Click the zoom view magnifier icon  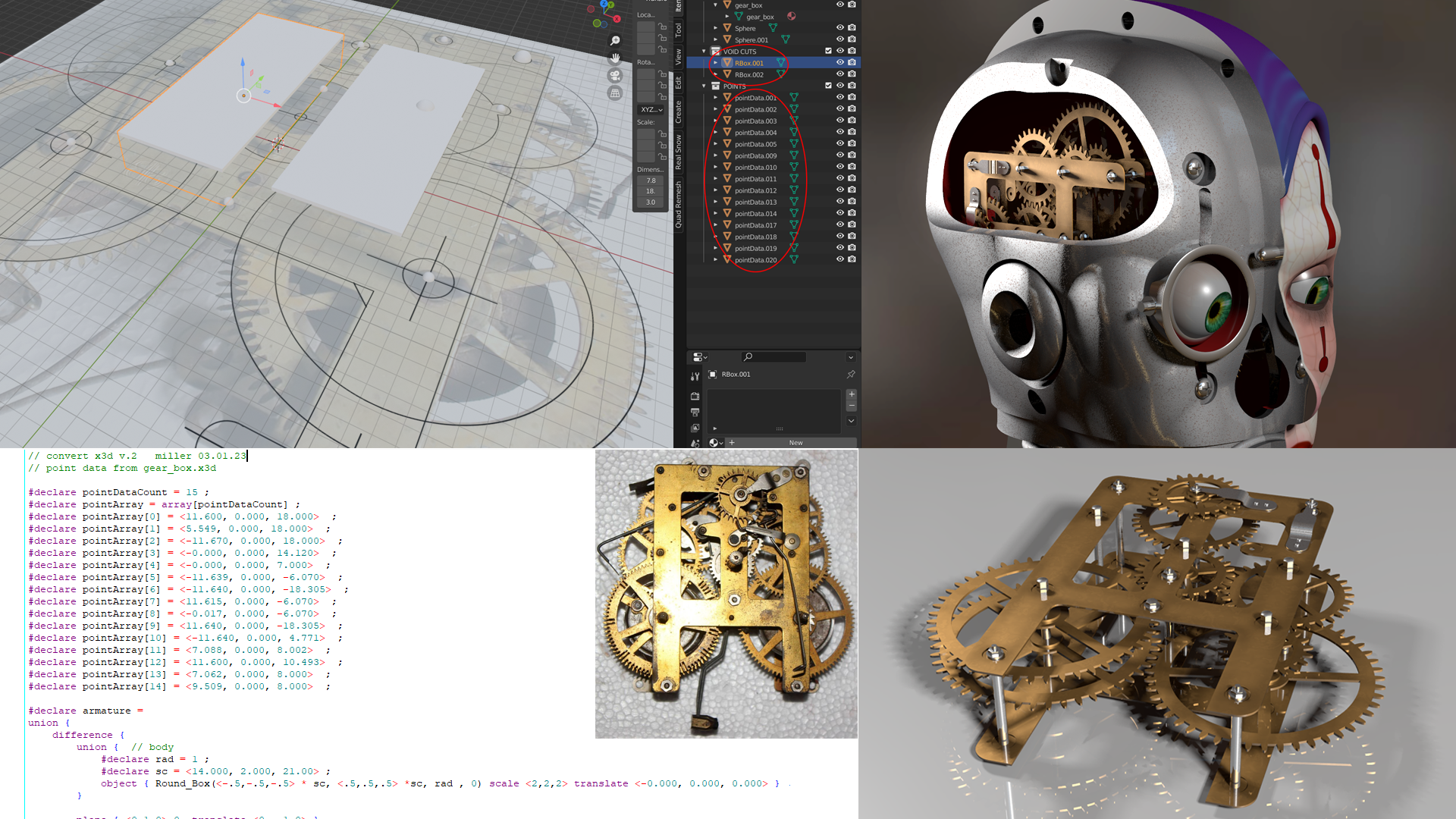(615, 41)
